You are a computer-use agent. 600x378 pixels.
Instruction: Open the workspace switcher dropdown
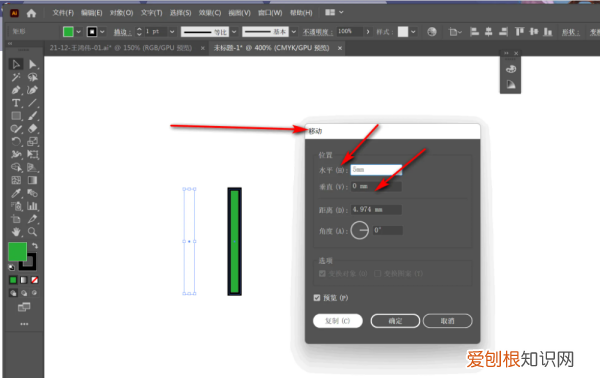(x=334, y=13)
